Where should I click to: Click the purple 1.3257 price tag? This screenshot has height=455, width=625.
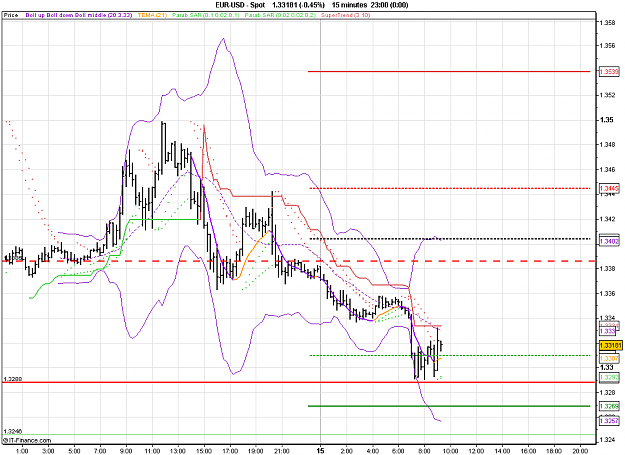(609, 421)
